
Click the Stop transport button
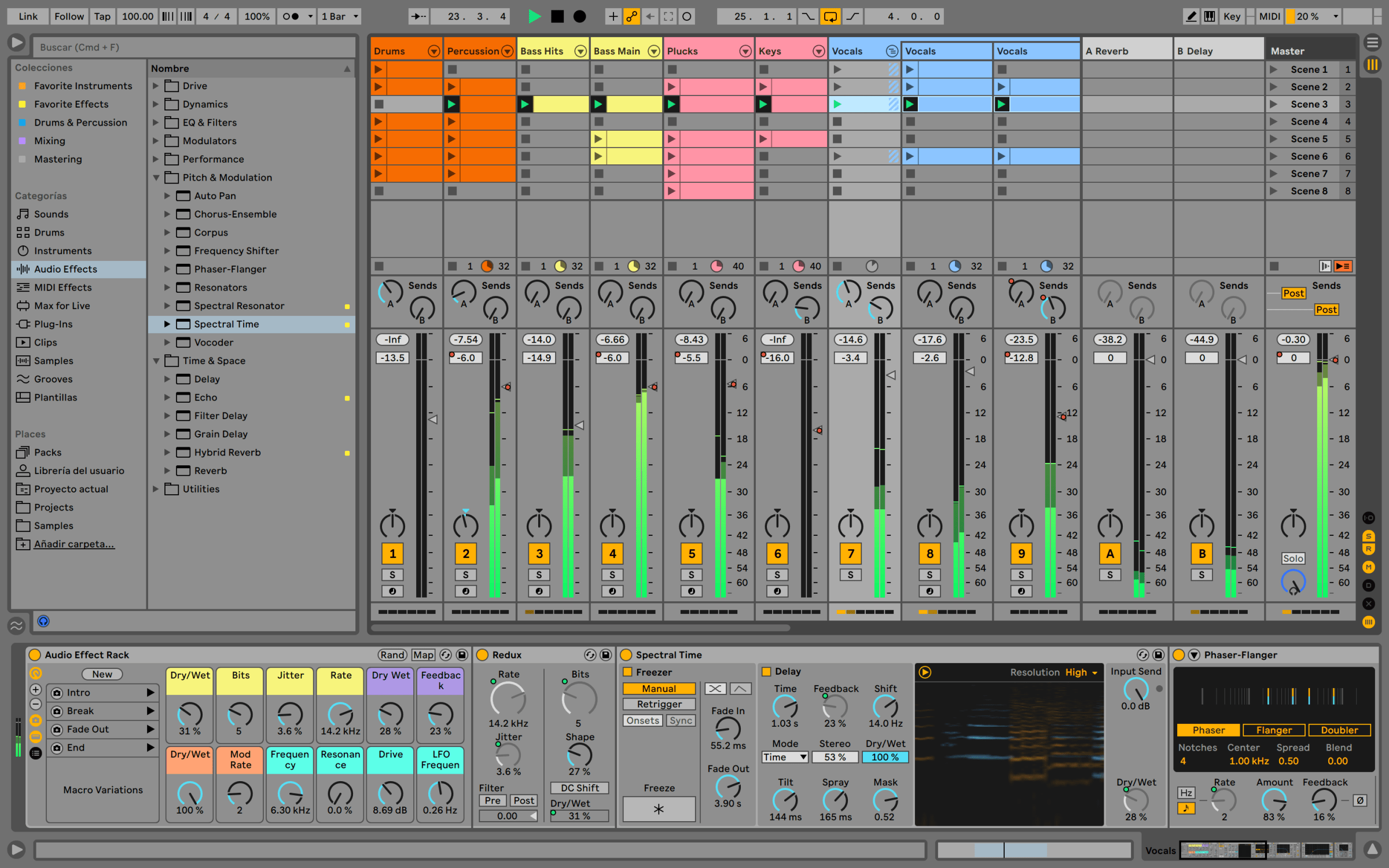pyautogui.click(x=557, y=16)
